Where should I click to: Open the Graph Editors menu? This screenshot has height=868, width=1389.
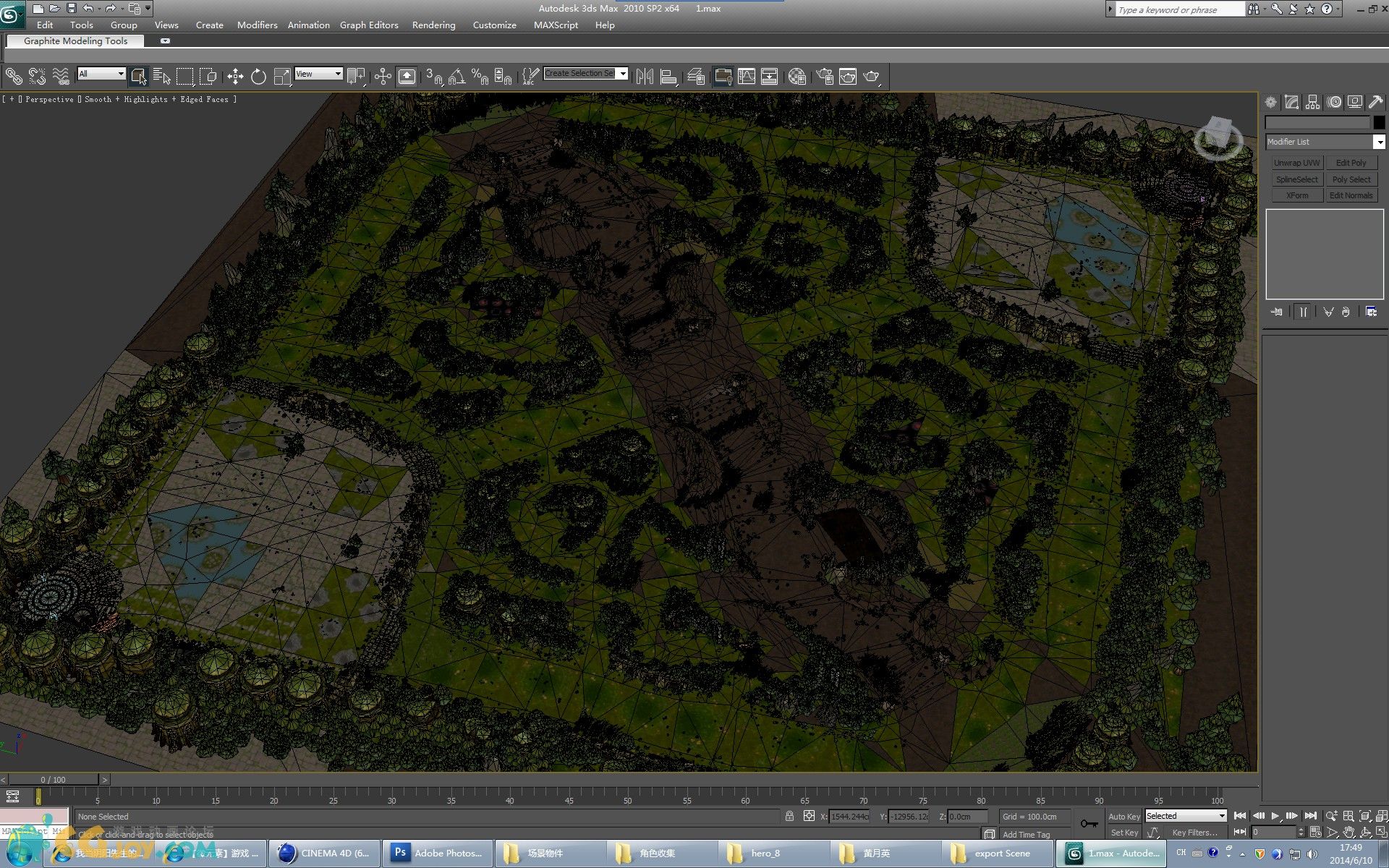[369, 25]
